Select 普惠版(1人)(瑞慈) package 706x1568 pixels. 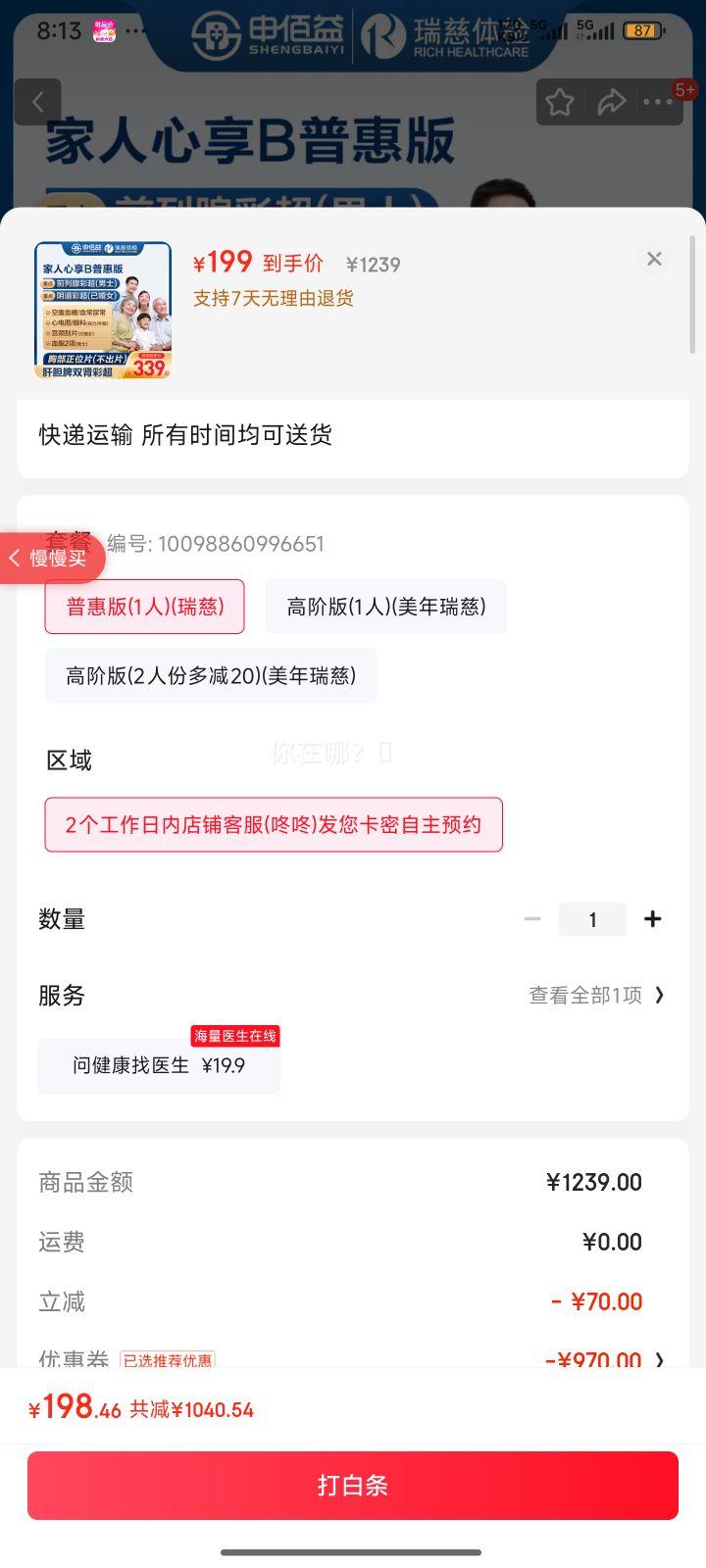[x=144, y=607]
